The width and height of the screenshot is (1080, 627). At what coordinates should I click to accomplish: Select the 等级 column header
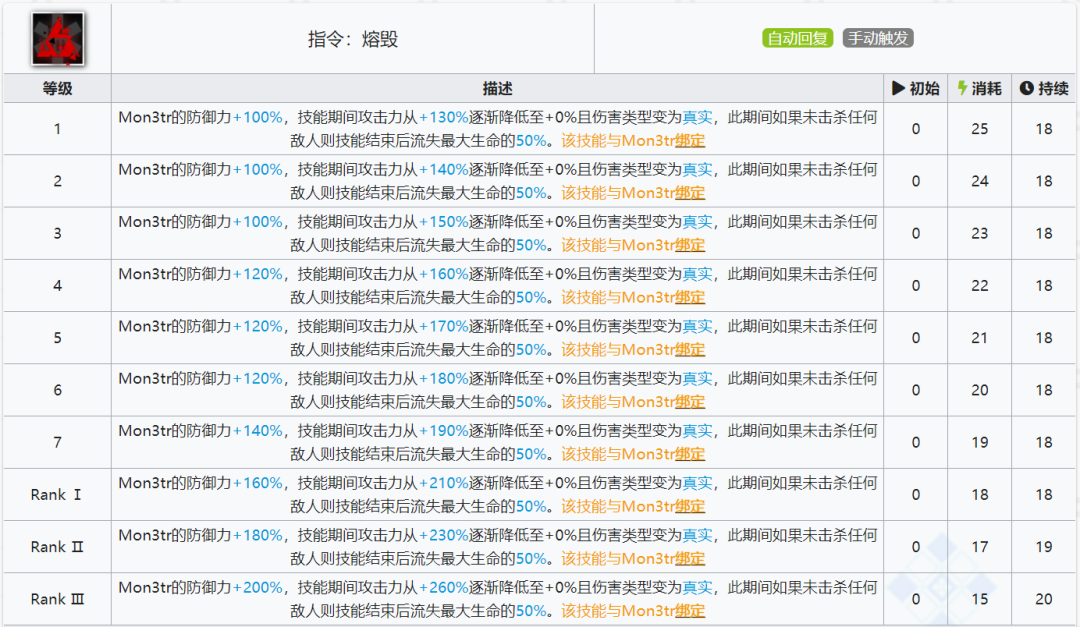point(56,88)
